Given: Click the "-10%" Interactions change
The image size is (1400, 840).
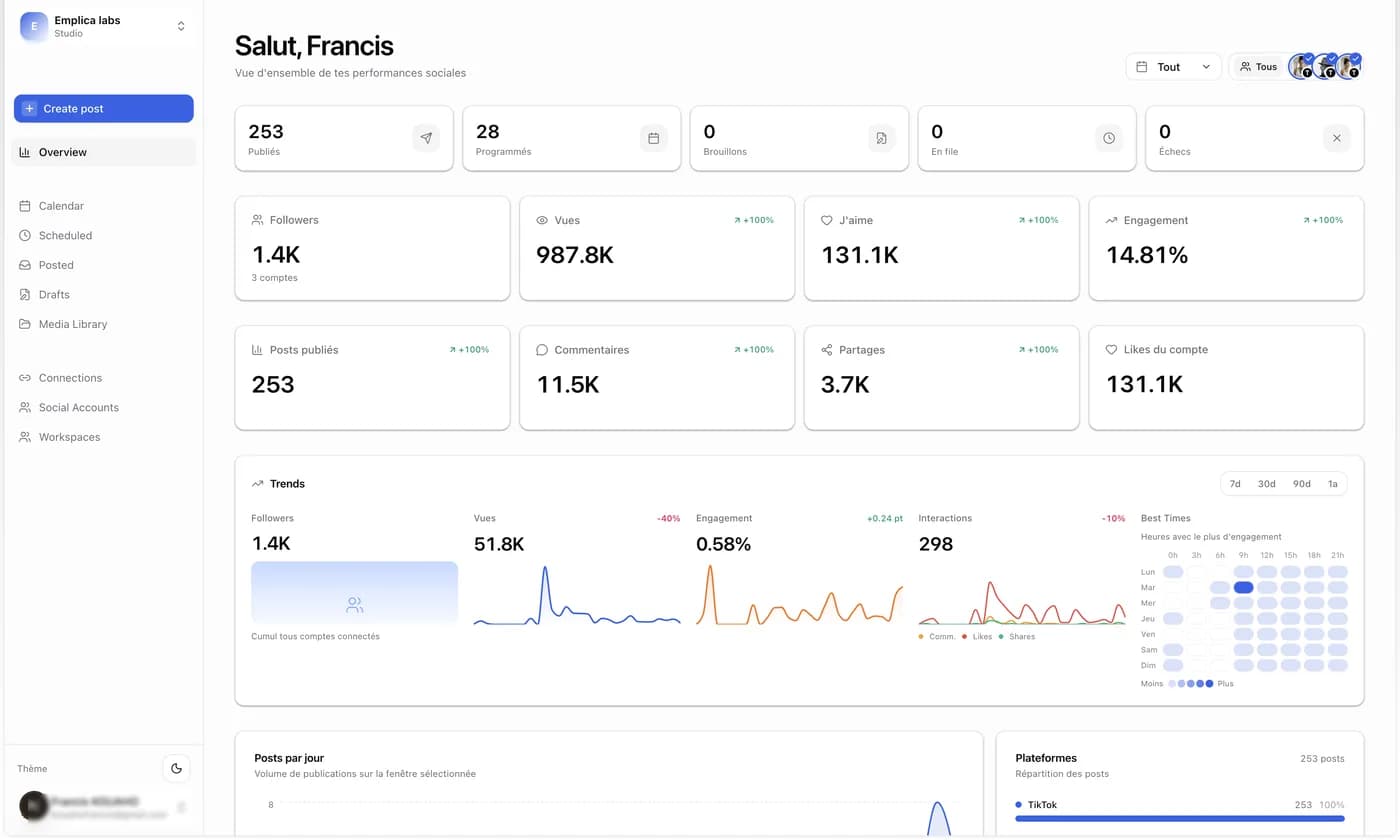Looking at the screenshot, I should click(1114, 519).
